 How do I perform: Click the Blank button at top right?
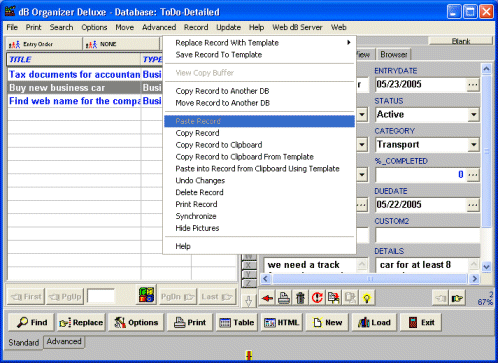pos(461,41)
